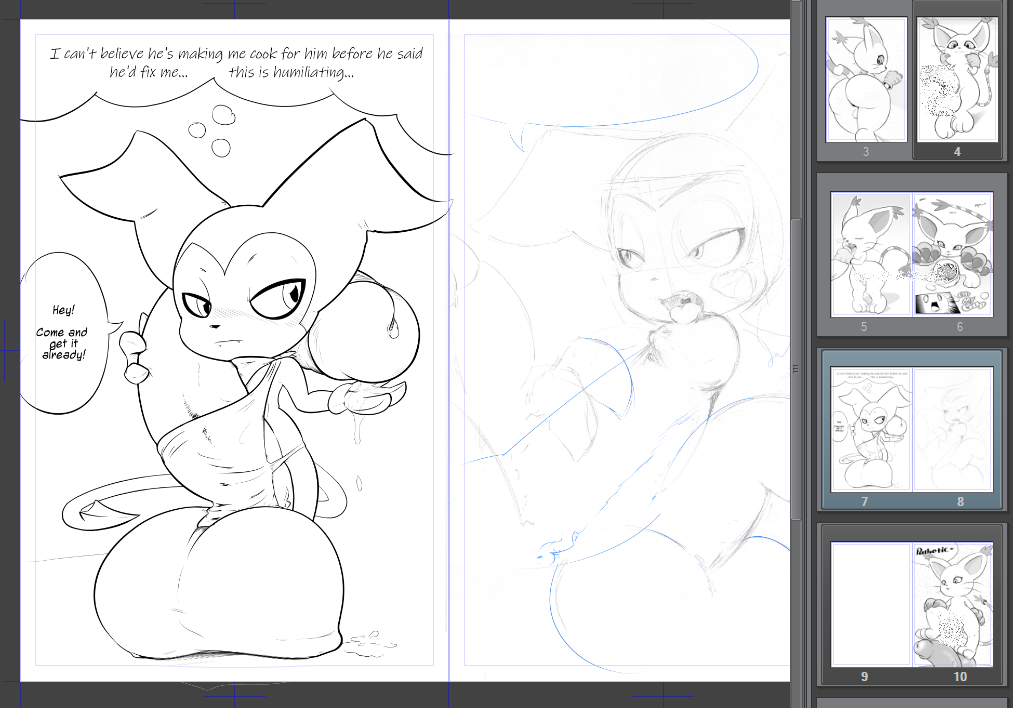Image resolution: width=1013 pixels, height=708 pixels.
Task: Click the splitter grip beside page manager
Action: (x=797, y=369)
